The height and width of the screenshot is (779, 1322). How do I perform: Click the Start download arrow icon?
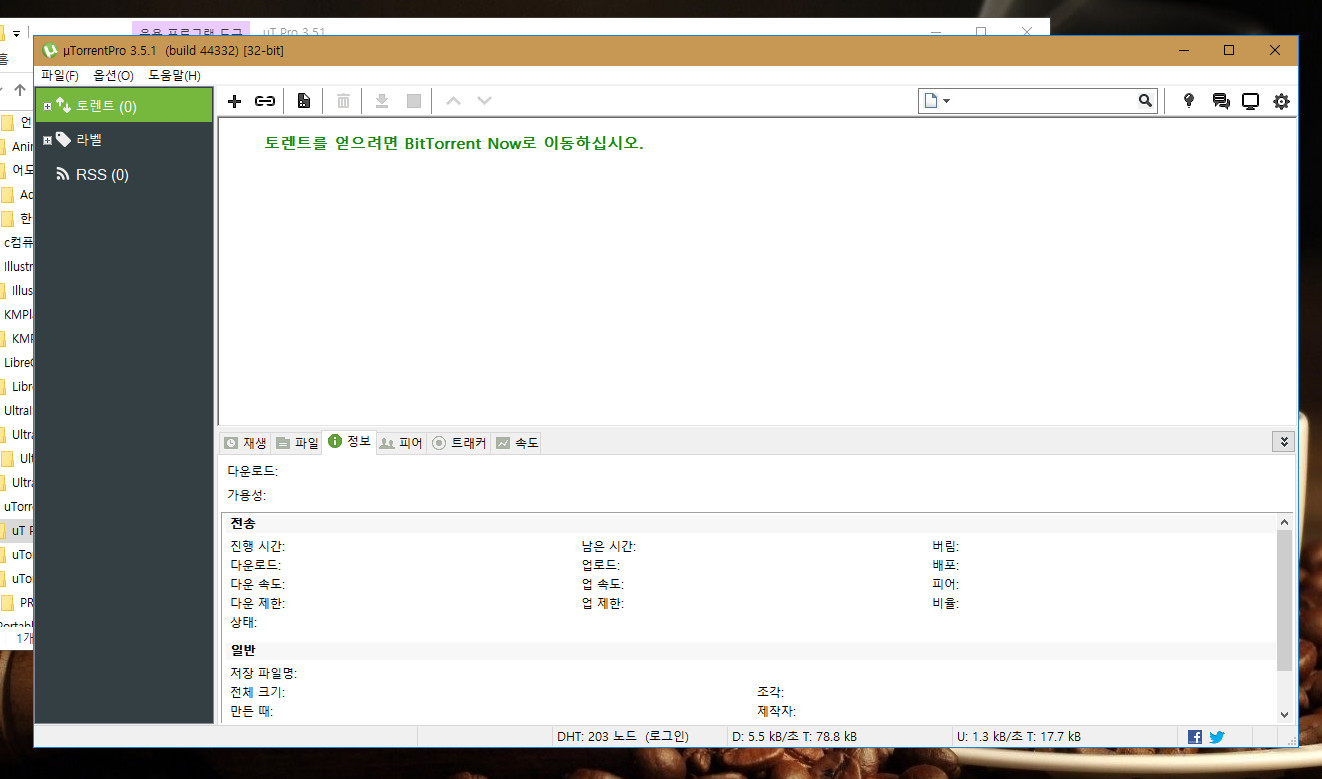(x=381, y=101)
